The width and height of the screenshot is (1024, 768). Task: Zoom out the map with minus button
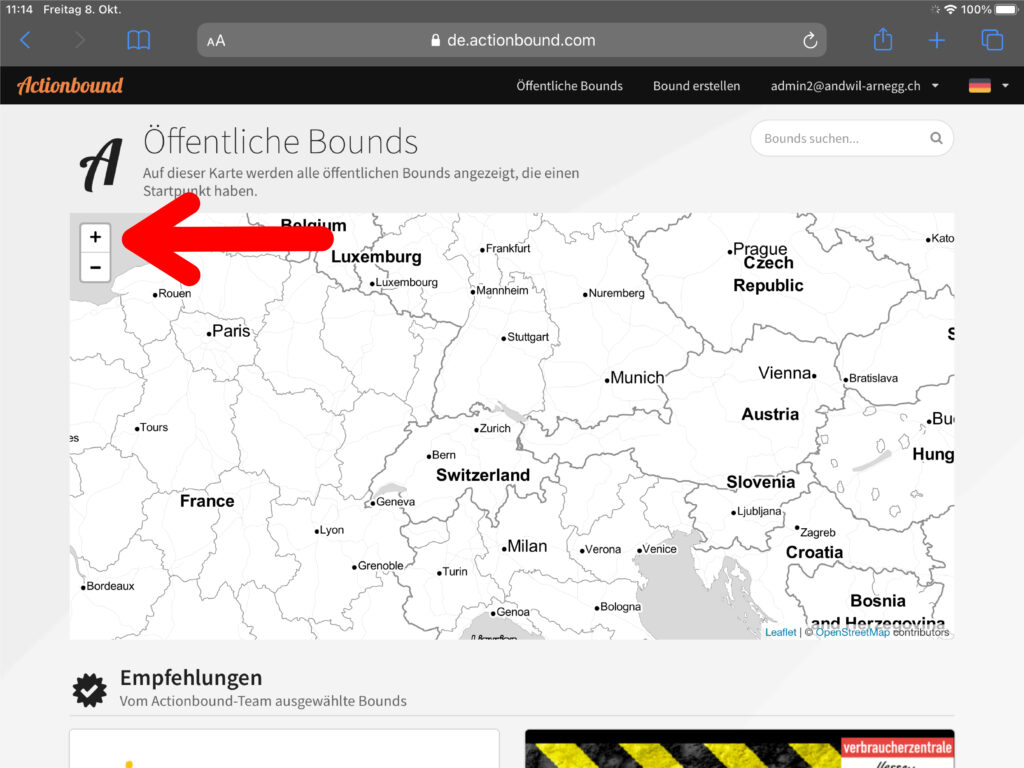coord(95,267)
